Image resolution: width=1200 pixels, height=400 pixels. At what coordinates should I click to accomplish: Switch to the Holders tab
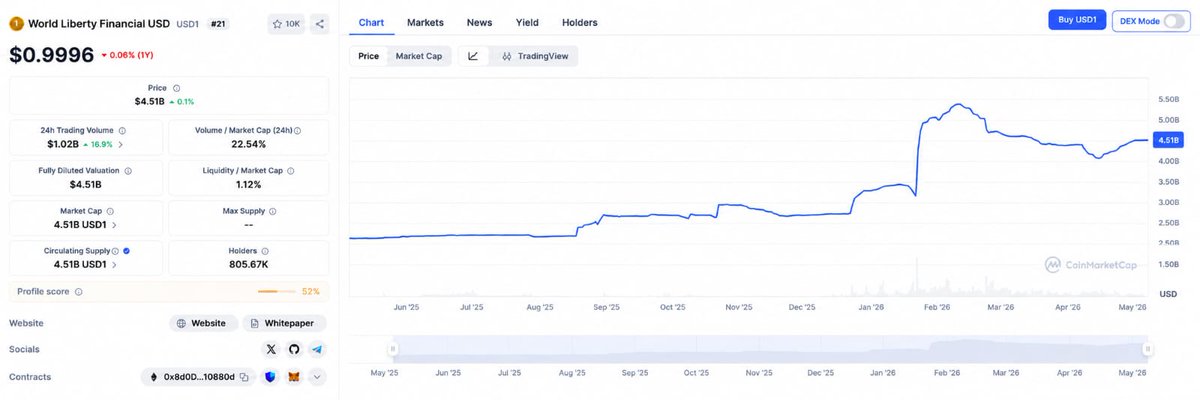coord(580,22)
